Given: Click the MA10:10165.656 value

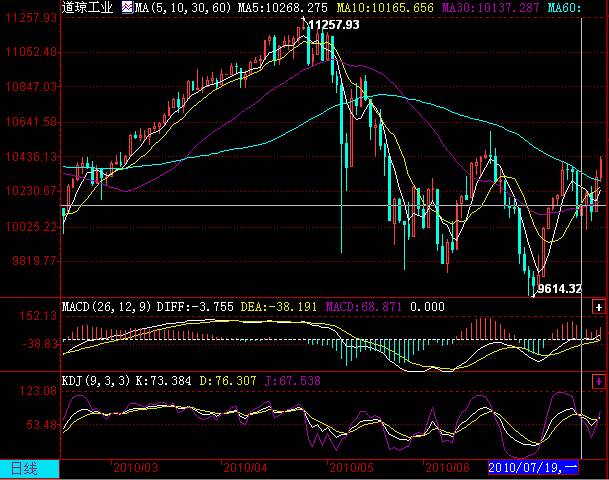Looking at the screenshot, I should click(x=385, y=7).
